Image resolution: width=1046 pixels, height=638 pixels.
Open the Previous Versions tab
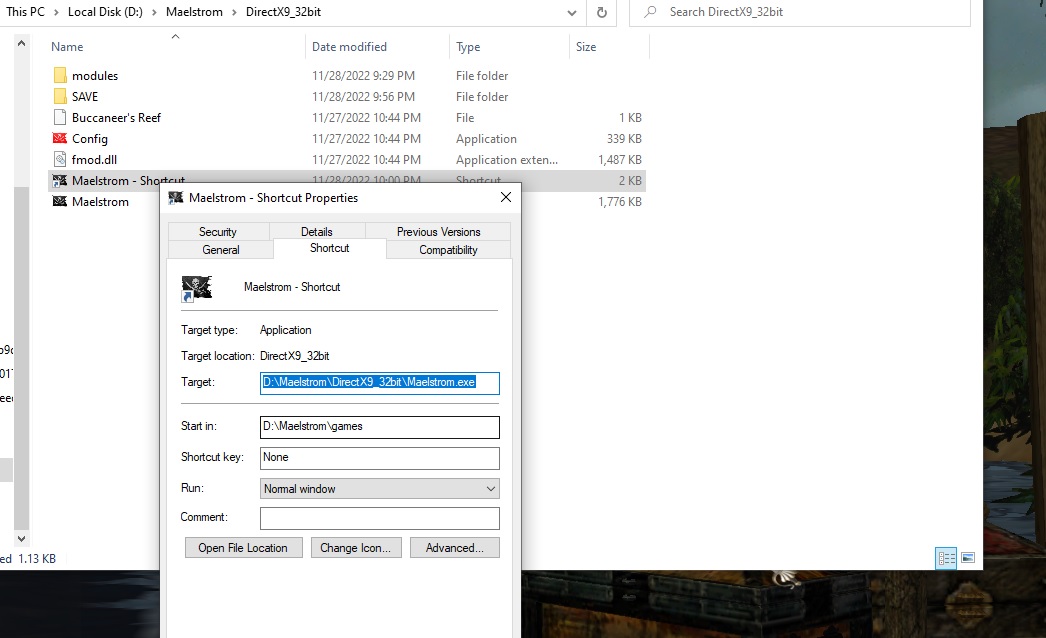point(438,232)
